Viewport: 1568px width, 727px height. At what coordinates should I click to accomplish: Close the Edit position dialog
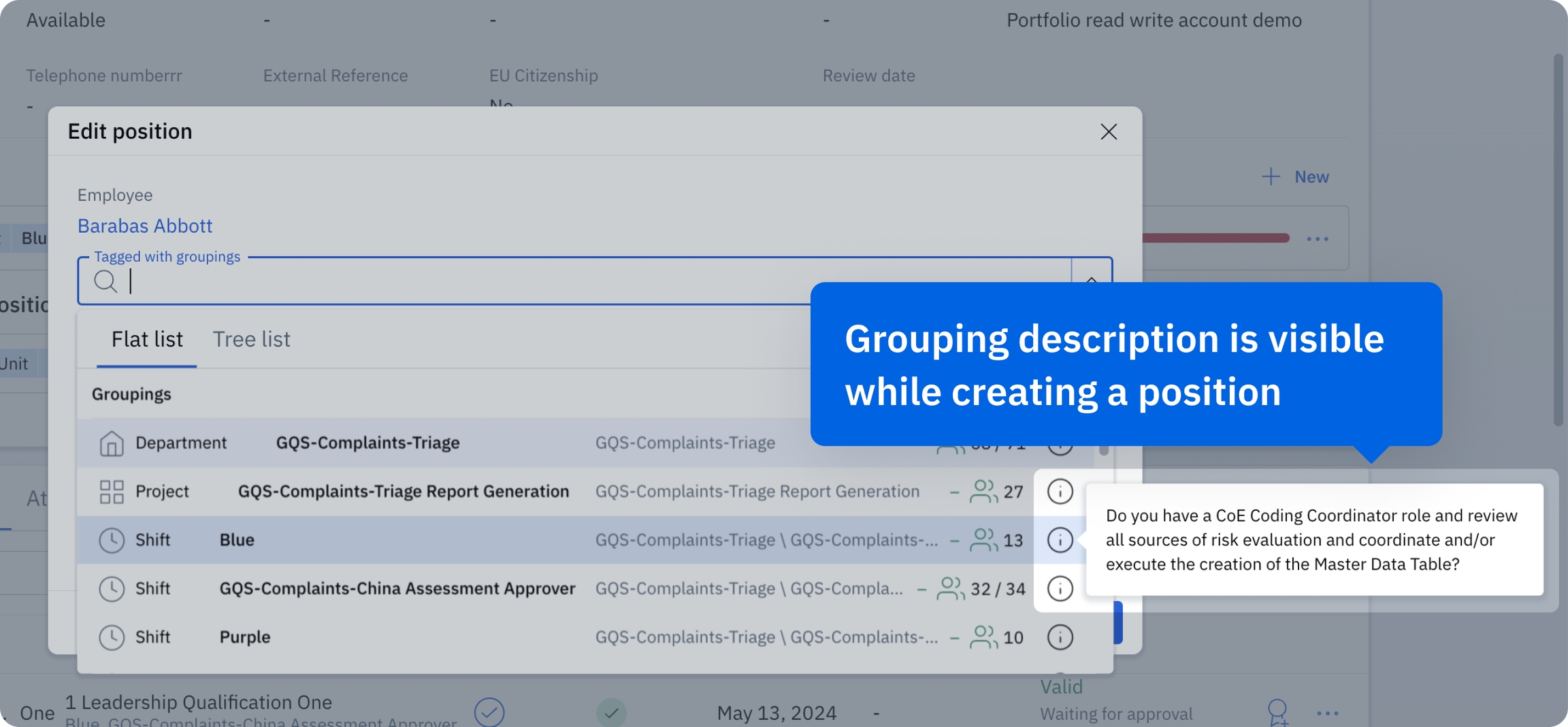(1108, 131)
